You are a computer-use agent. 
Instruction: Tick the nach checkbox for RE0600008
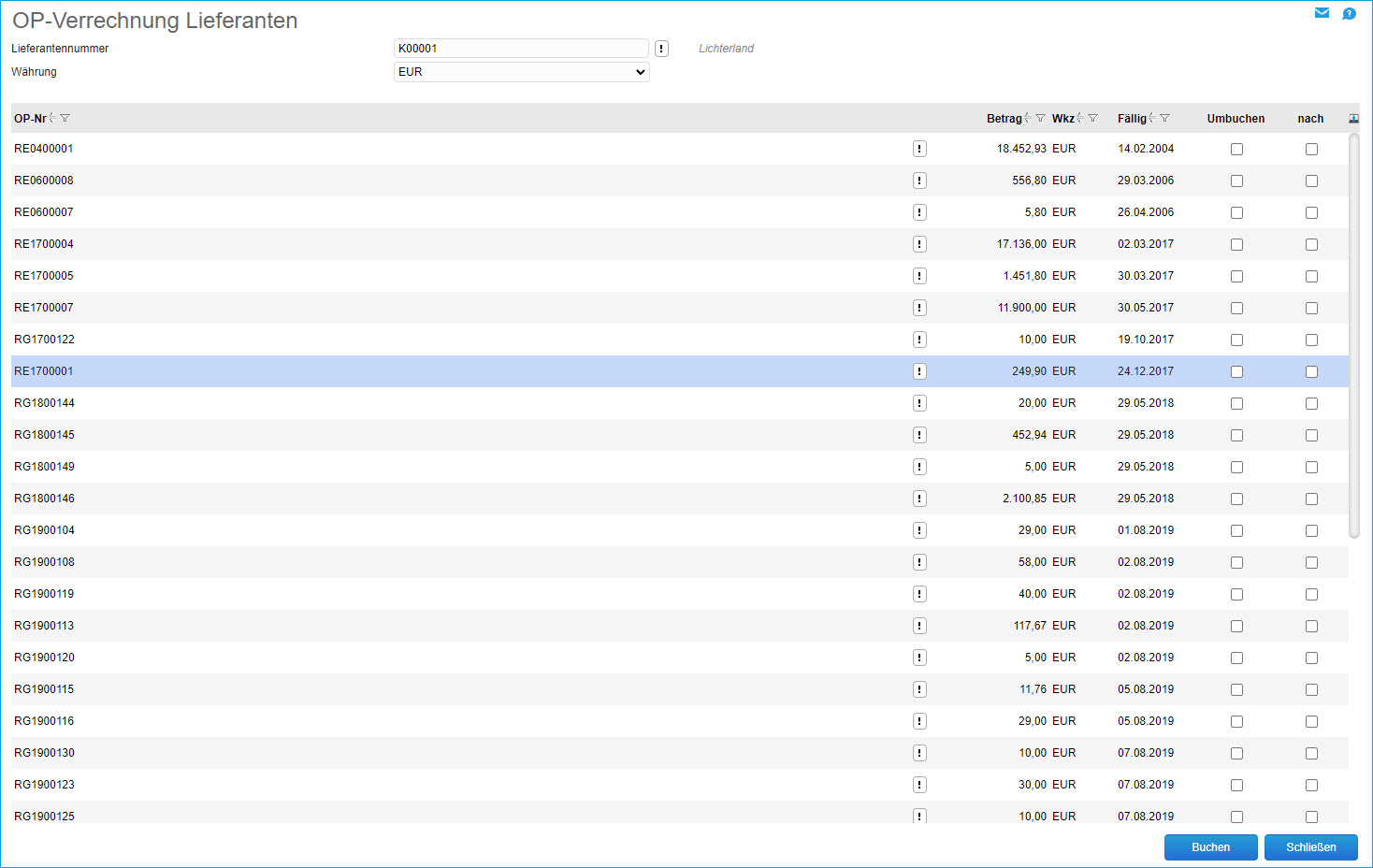pos(1311,181)
